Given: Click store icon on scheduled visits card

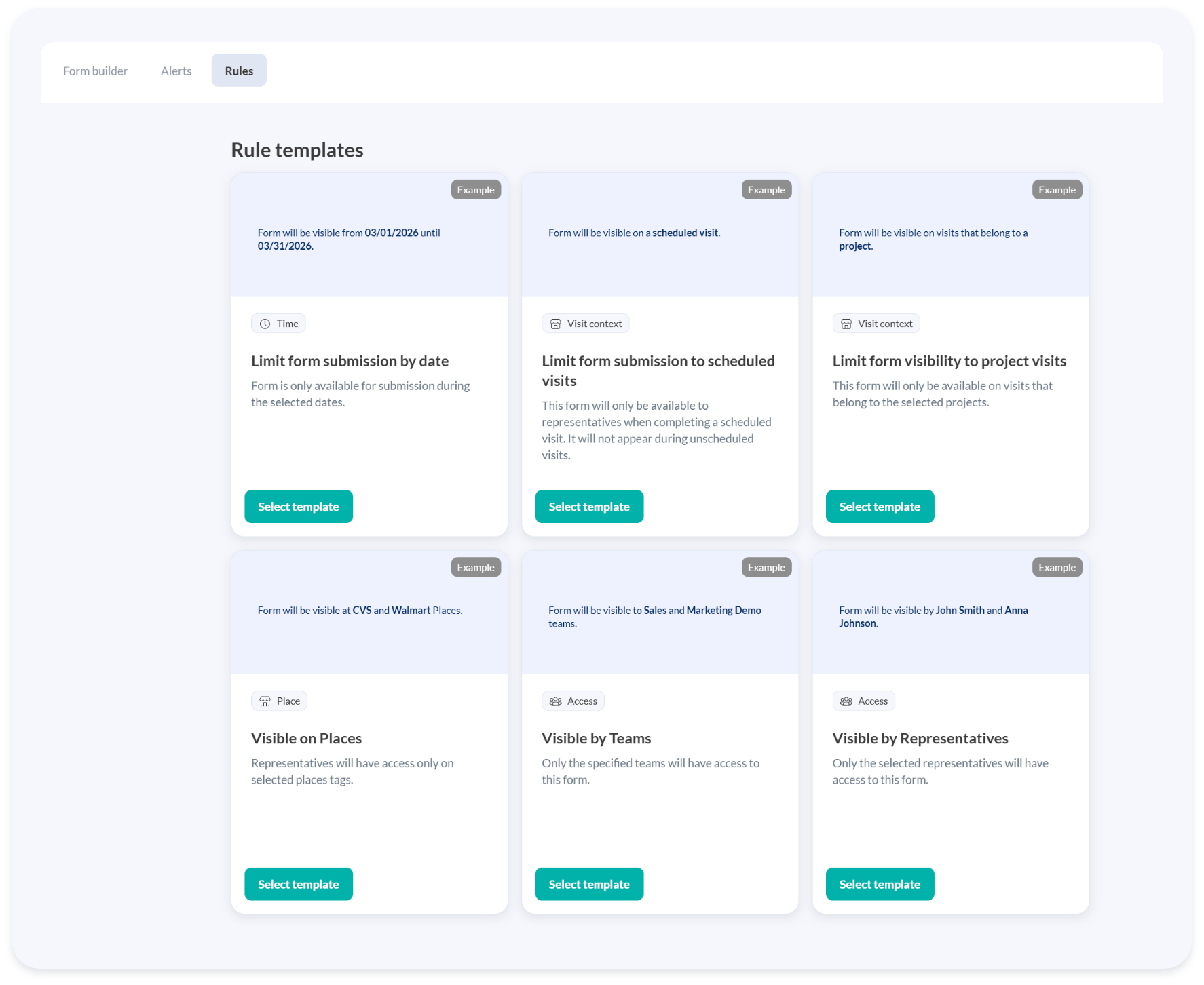Looking at the screenshot, I should coord(555,324).
